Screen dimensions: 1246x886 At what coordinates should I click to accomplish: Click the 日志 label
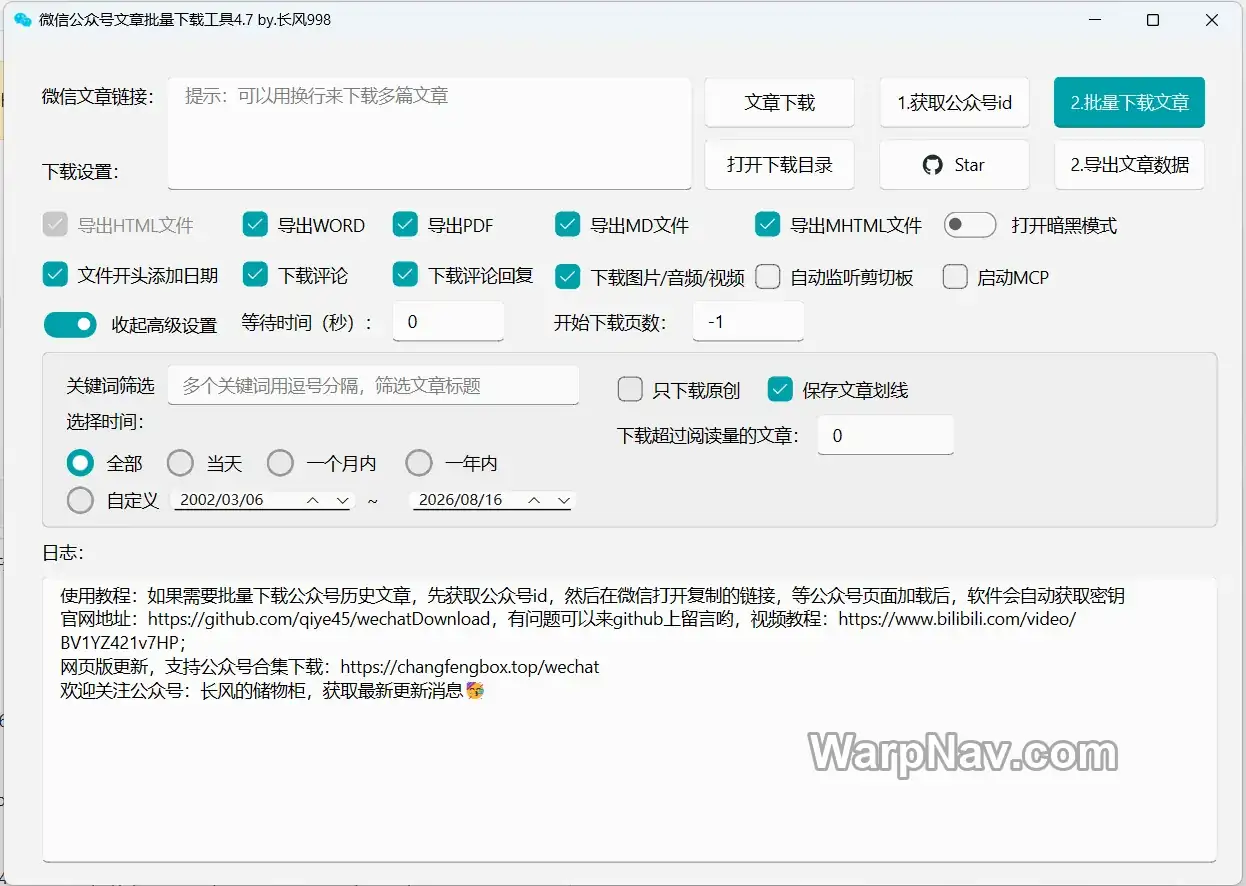pyautogui.click(x=63, y=552)
